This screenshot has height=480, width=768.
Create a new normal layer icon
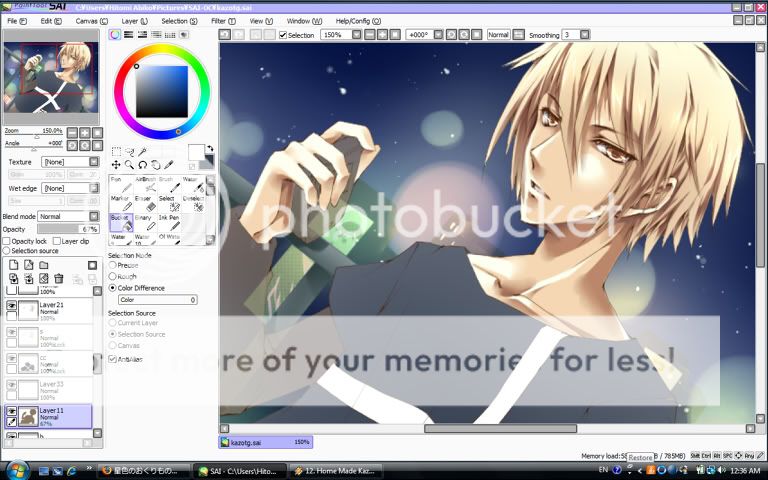tap(14, 265)
